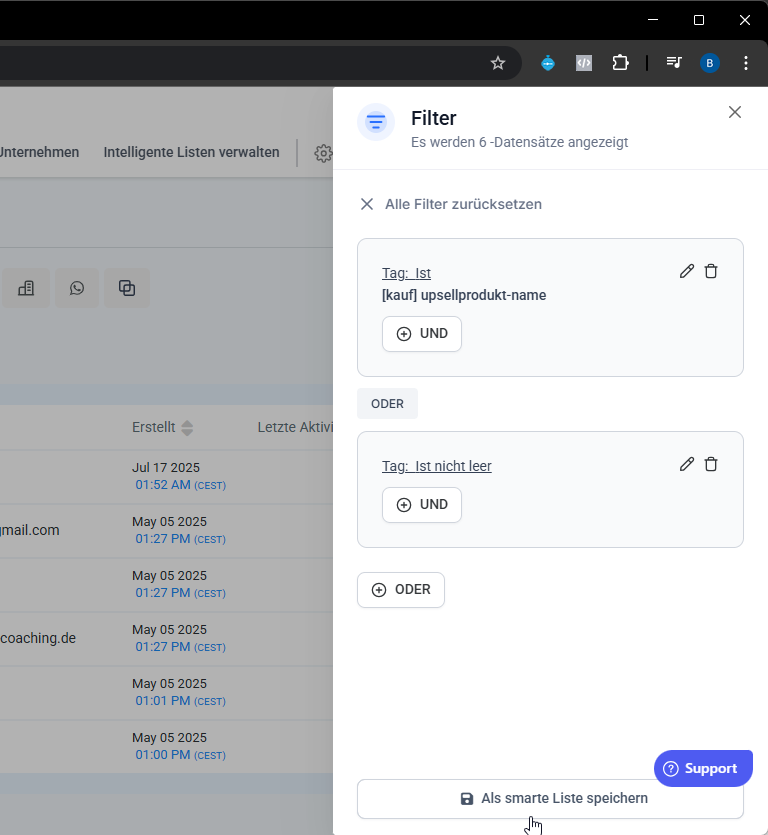Maximize the browser window
Image resolution: width=768 pixels, height=835 pixels.
click(699, 20)
